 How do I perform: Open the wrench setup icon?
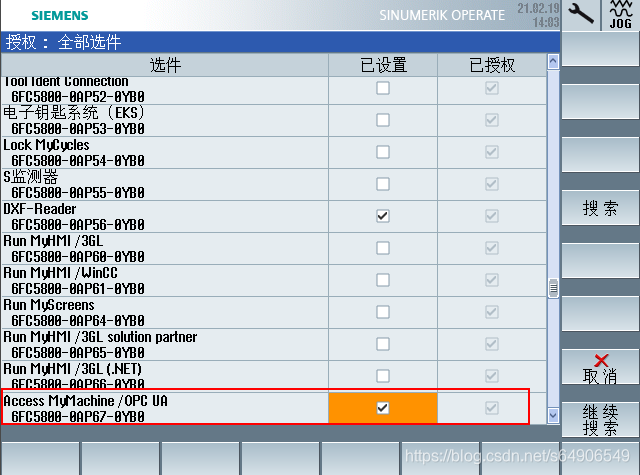[581, 14]
